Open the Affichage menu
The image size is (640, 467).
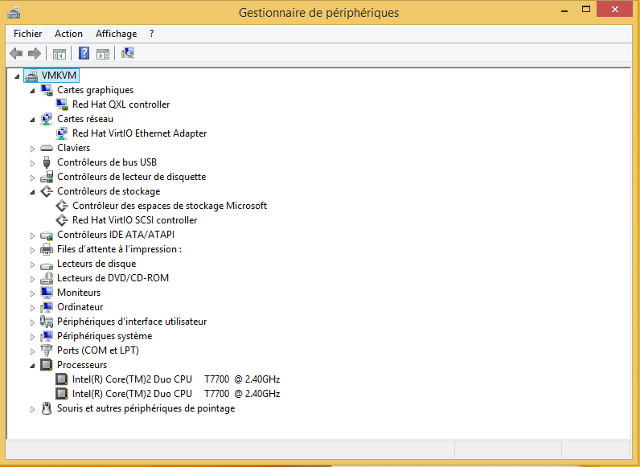pyautogui.click(x=116, y=34)
